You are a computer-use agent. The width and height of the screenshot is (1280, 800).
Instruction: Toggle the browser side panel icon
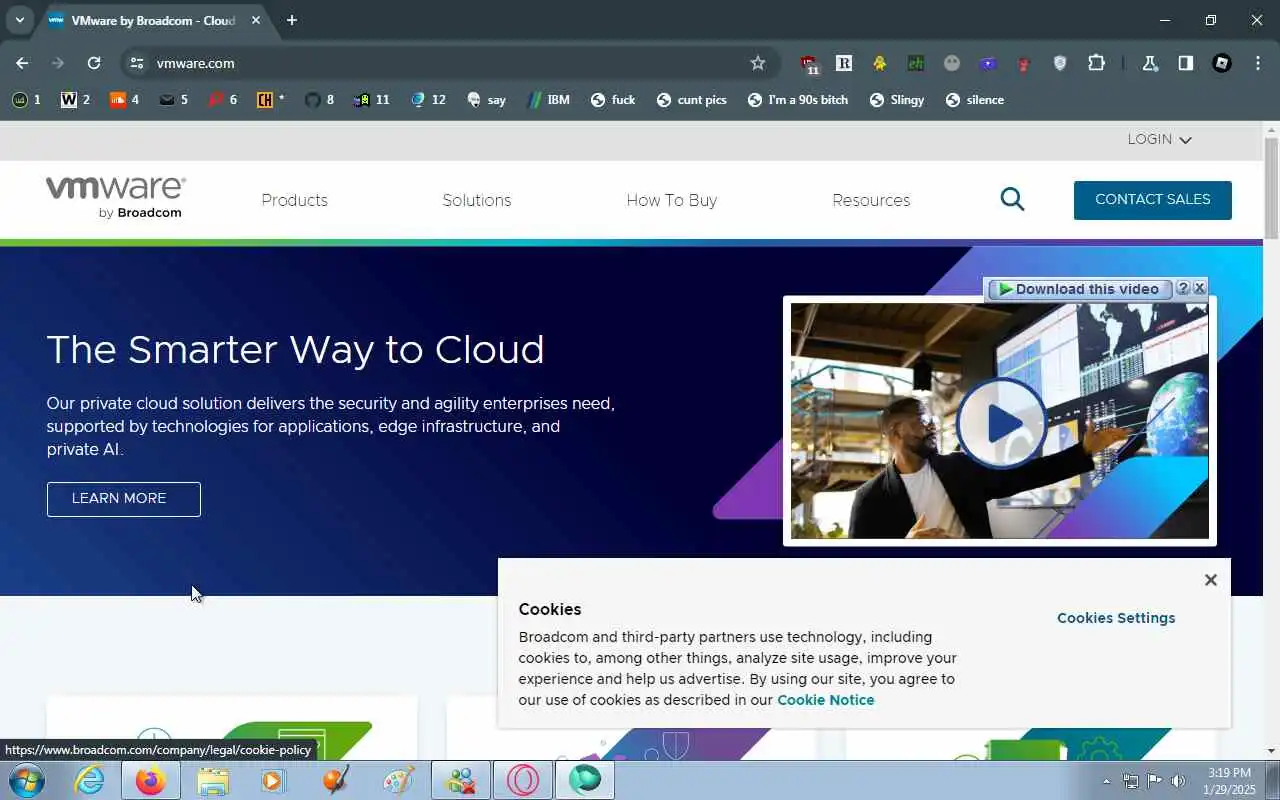coord(1186,63)
